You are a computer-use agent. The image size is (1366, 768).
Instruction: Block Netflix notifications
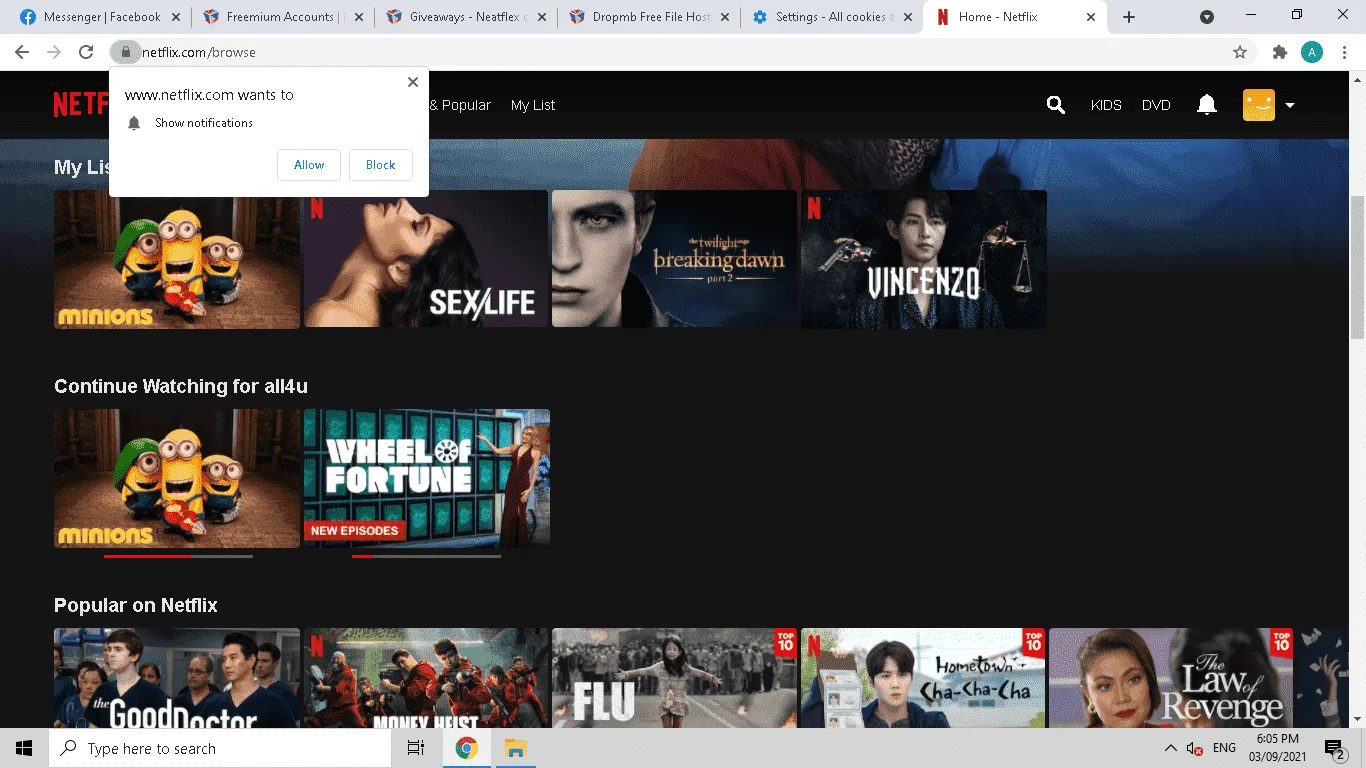381,165
